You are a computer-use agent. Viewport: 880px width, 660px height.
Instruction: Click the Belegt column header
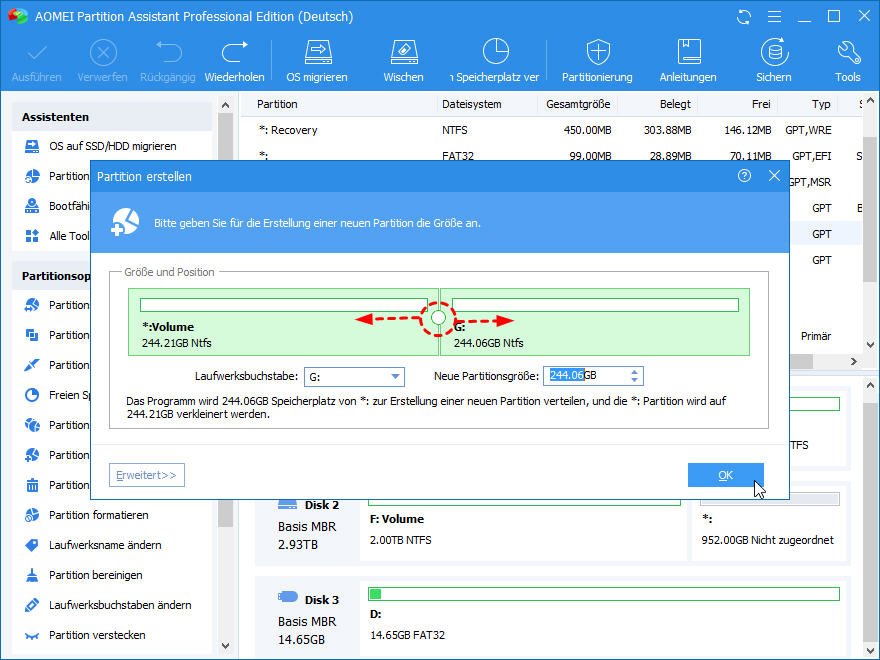click(675, 104)
